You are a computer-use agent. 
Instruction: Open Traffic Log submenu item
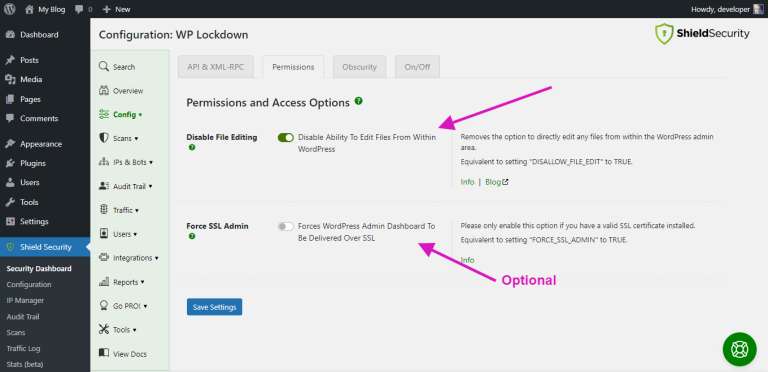point(24,349)
